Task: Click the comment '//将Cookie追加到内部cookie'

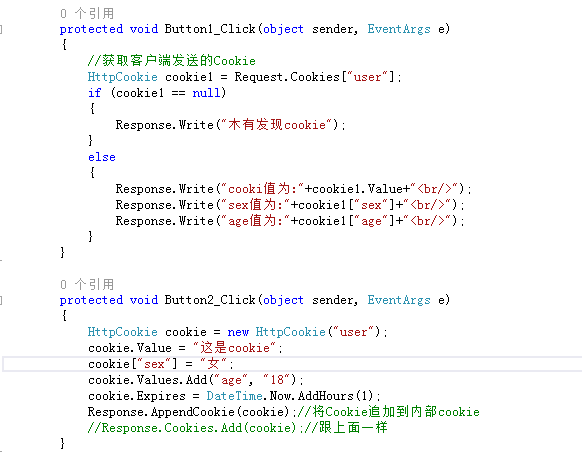Action: [389, 412]
